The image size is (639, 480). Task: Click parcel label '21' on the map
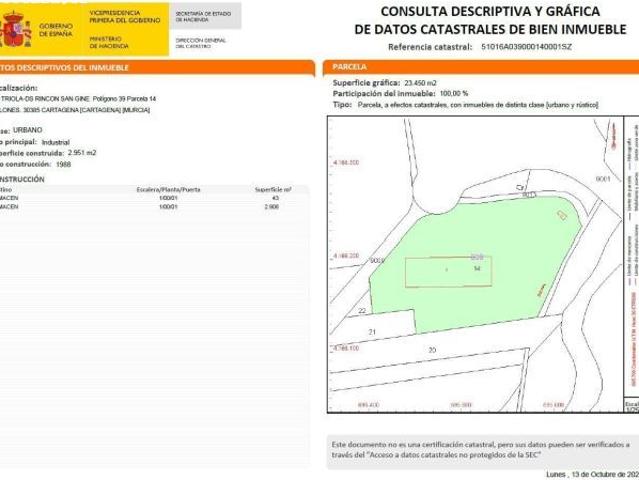[372, 332]
